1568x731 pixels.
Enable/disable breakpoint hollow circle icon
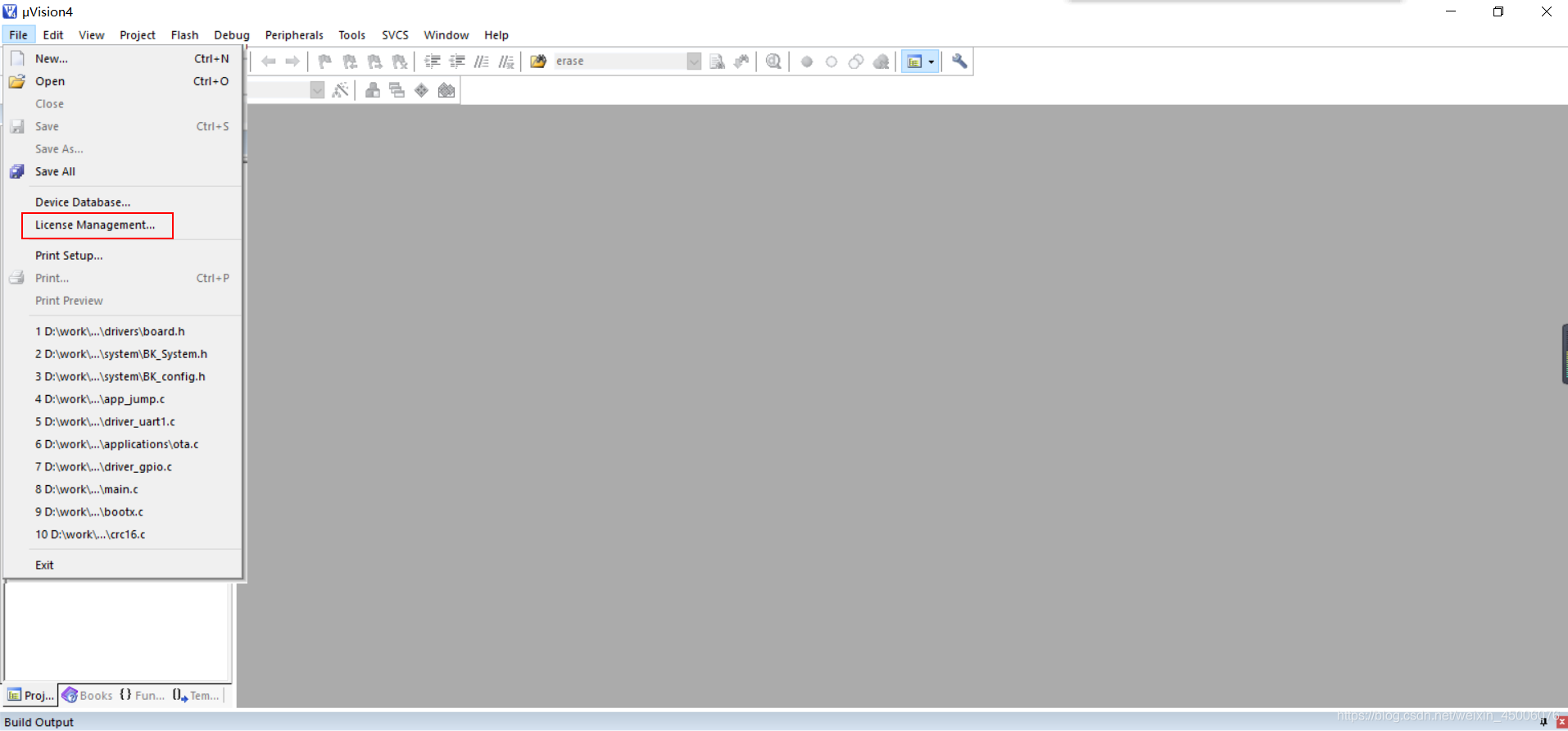point(832,61)
